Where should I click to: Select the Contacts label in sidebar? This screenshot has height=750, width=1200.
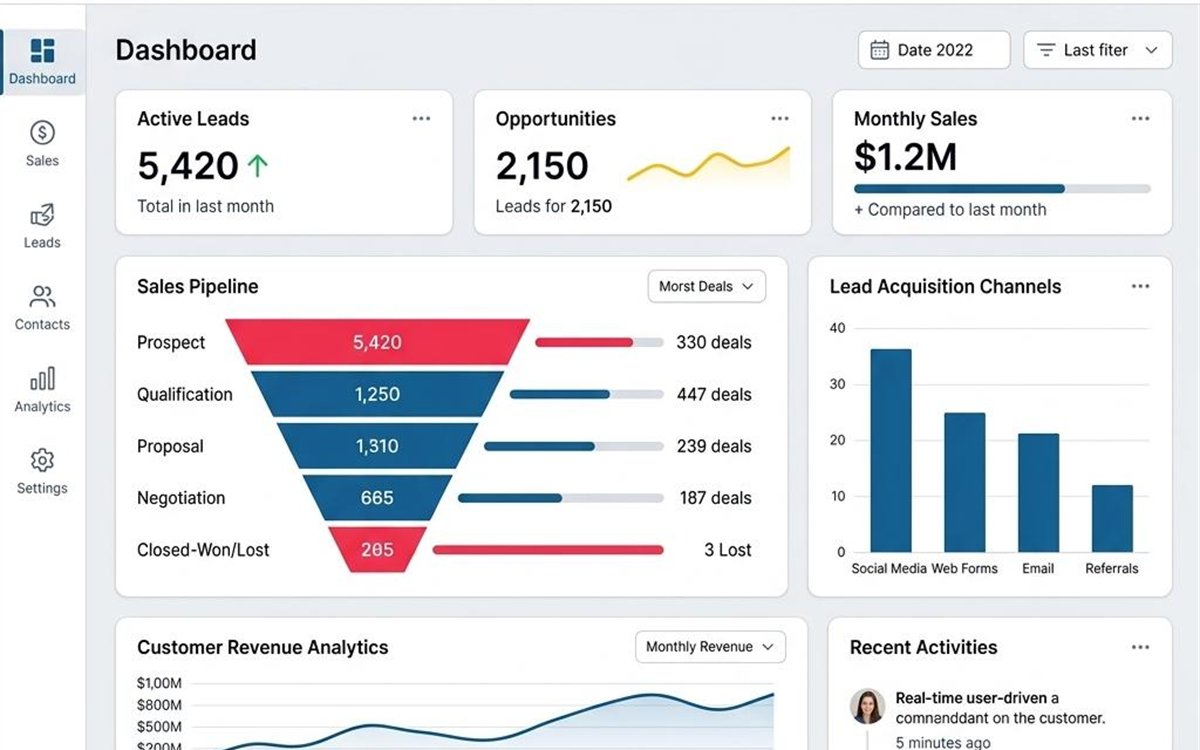point(42,325)
